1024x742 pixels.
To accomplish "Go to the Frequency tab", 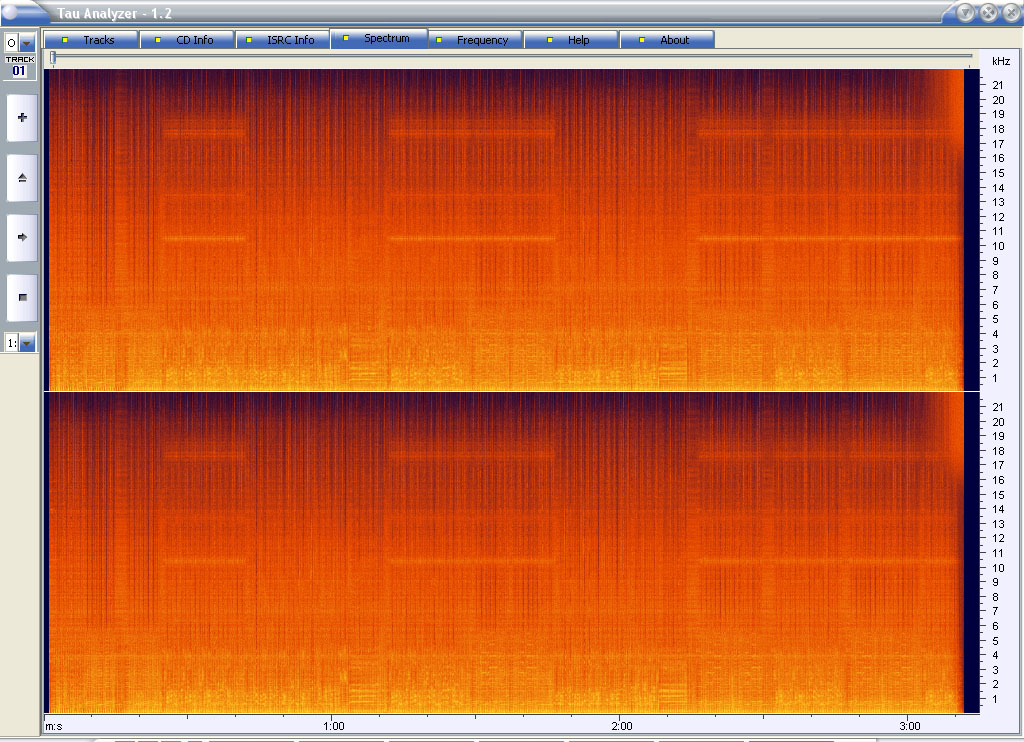I will click(475, 40).
